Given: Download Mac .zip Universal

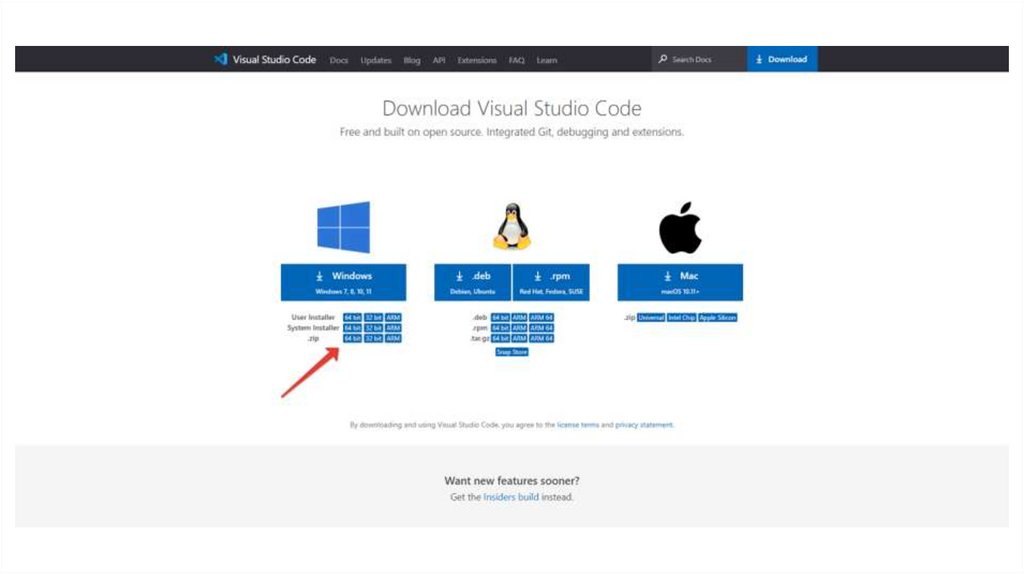Looking at the screenshot, I should (x=651, y=317).
